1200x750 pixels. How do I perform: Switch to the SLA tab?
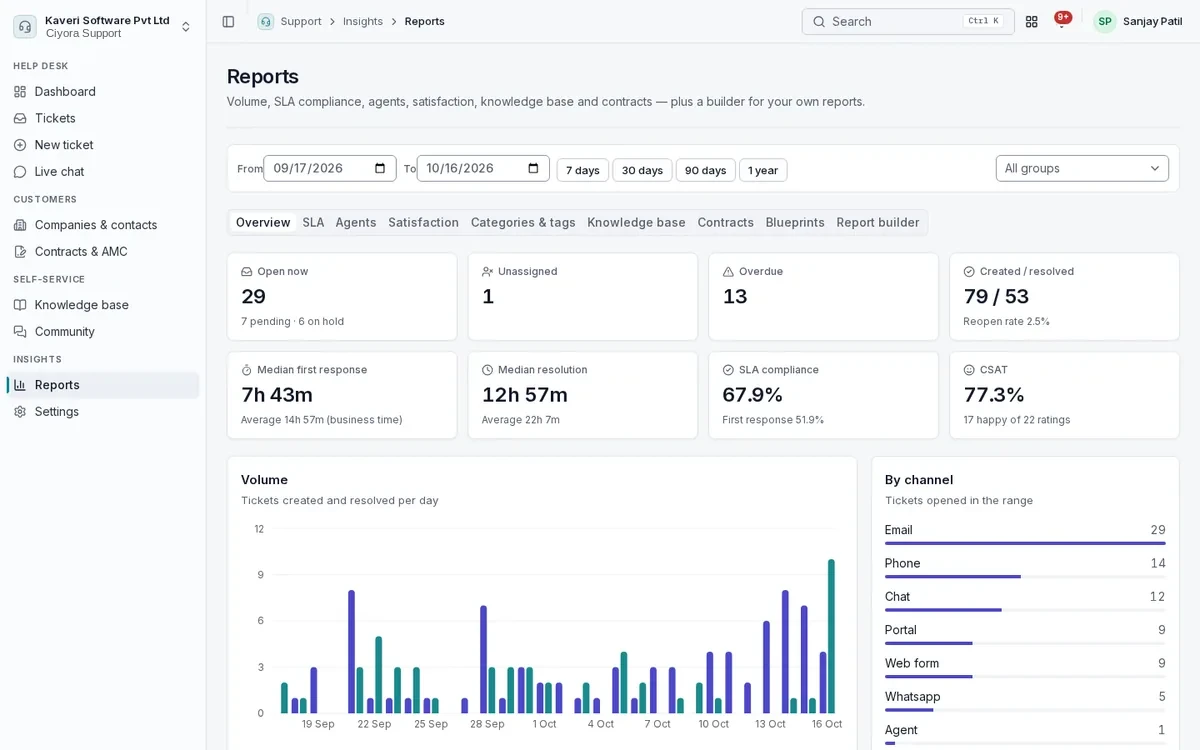coord(313,222)
